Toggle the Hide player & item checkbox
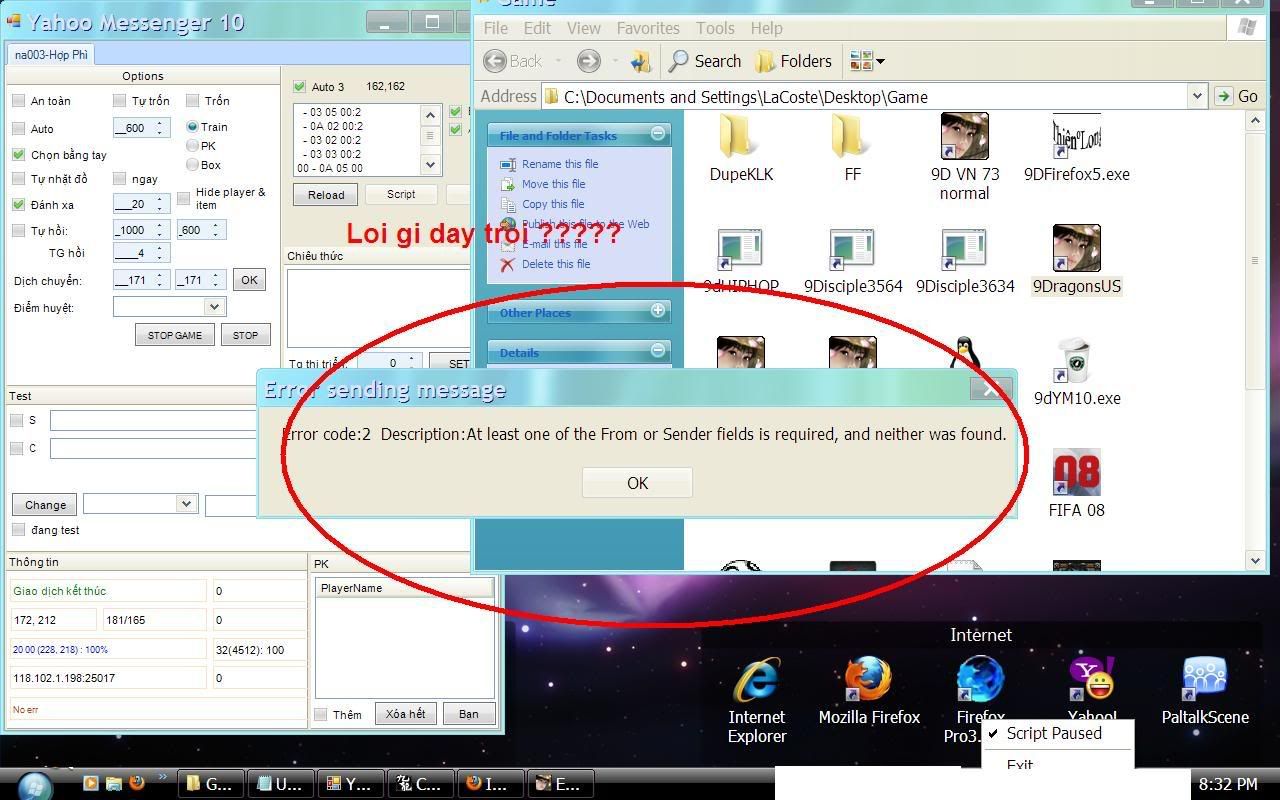This screenshot has width=1280, height=800. (x=183, y=199)
